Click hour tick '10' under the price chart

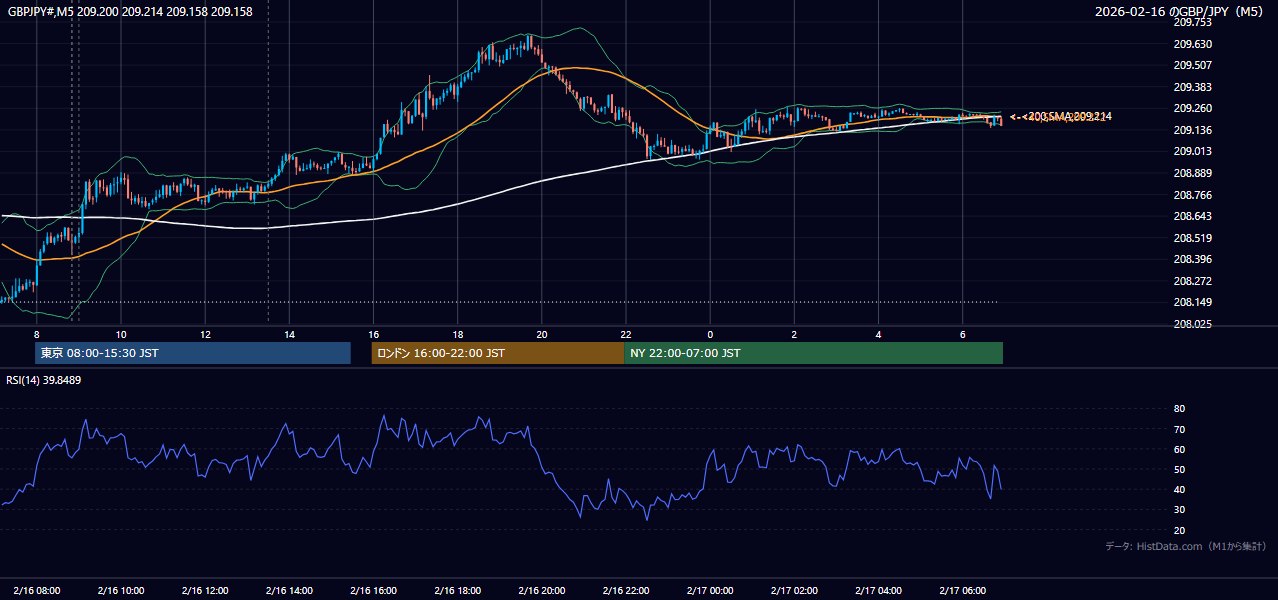click(120, 334)
